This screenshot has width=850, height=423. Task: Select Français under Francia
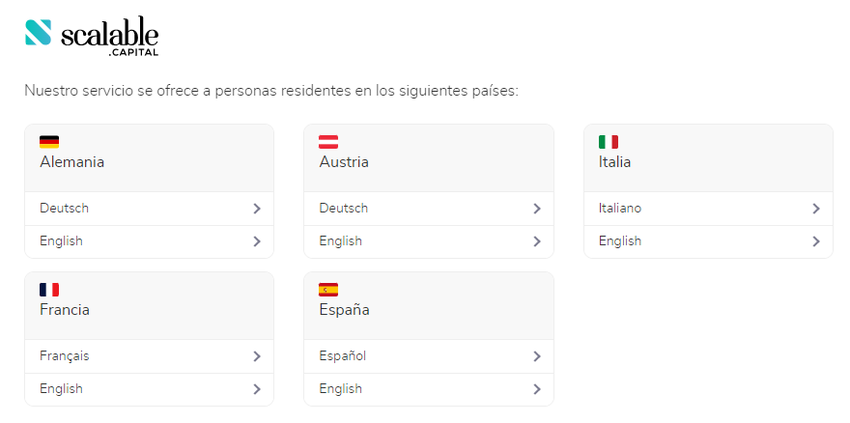pyautogui.click(x=65, y=356)
